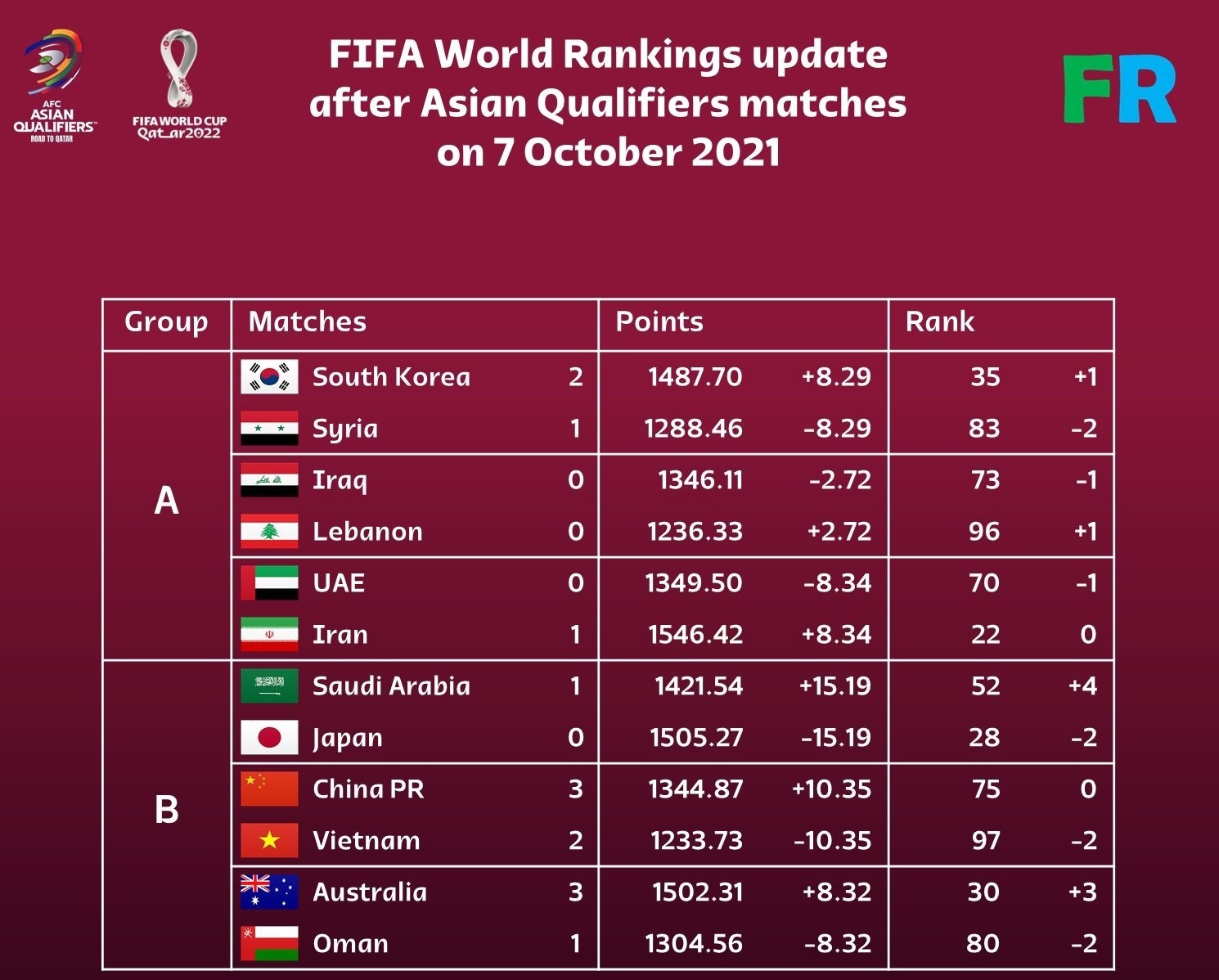The height and width of the screenshot is (980, 1219).
Task: Select the Points column header
Action: coord(659,322)
